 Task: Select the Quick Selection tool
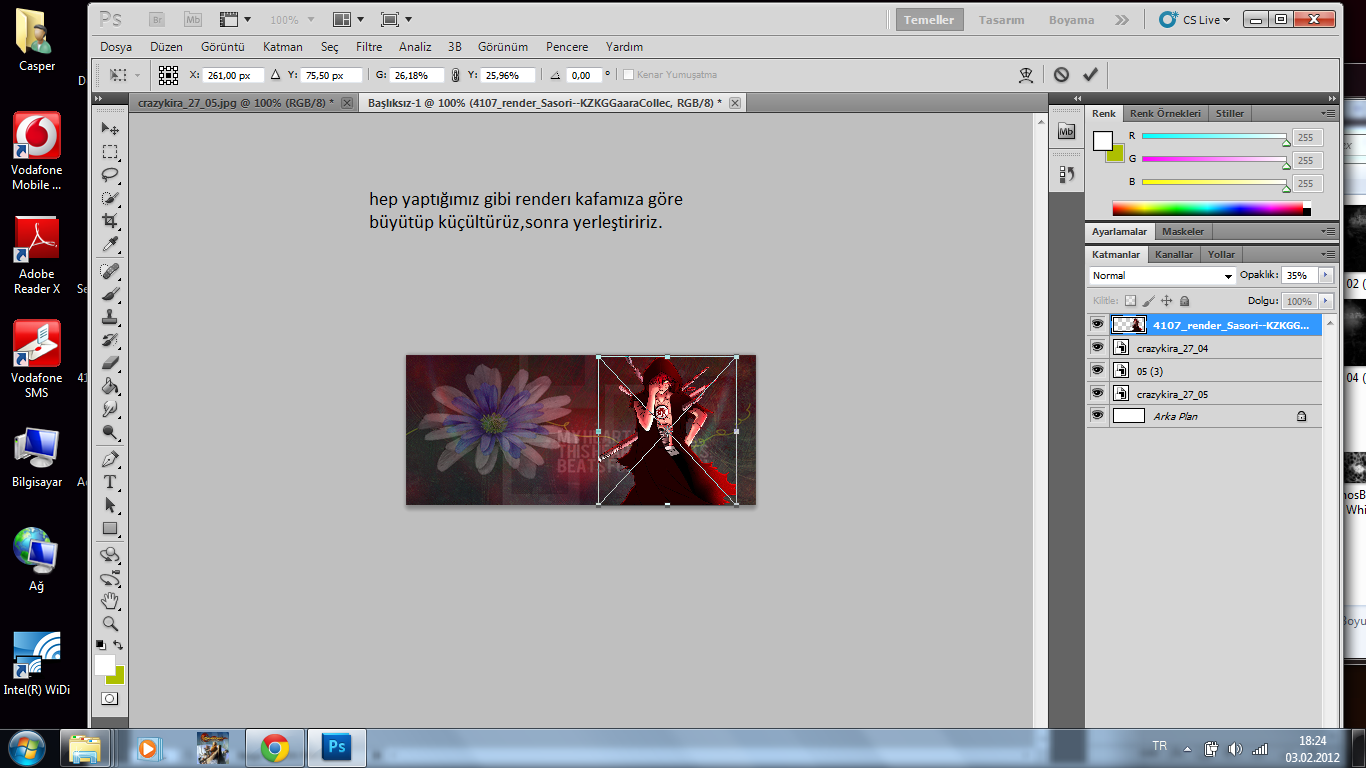click(x=110, y=198)
